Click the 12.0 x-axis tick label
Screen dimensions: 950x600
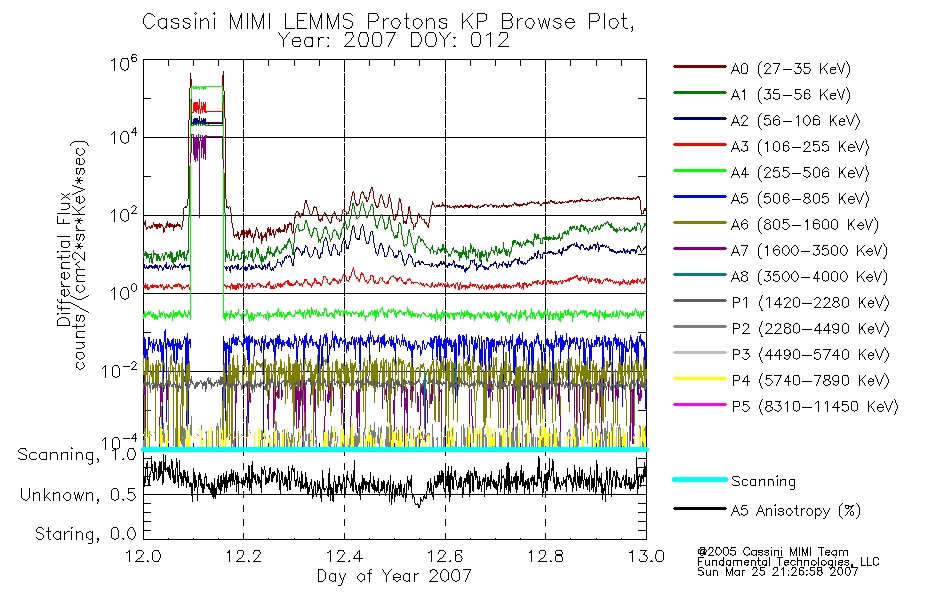pos(143,556)
